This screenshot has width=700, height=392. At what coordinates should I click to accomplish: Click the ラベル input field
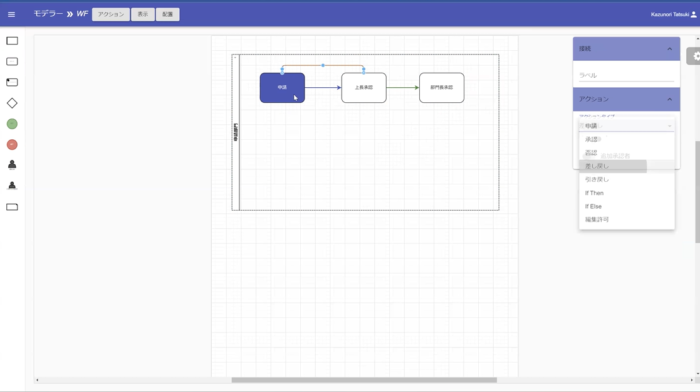(626, 75)
